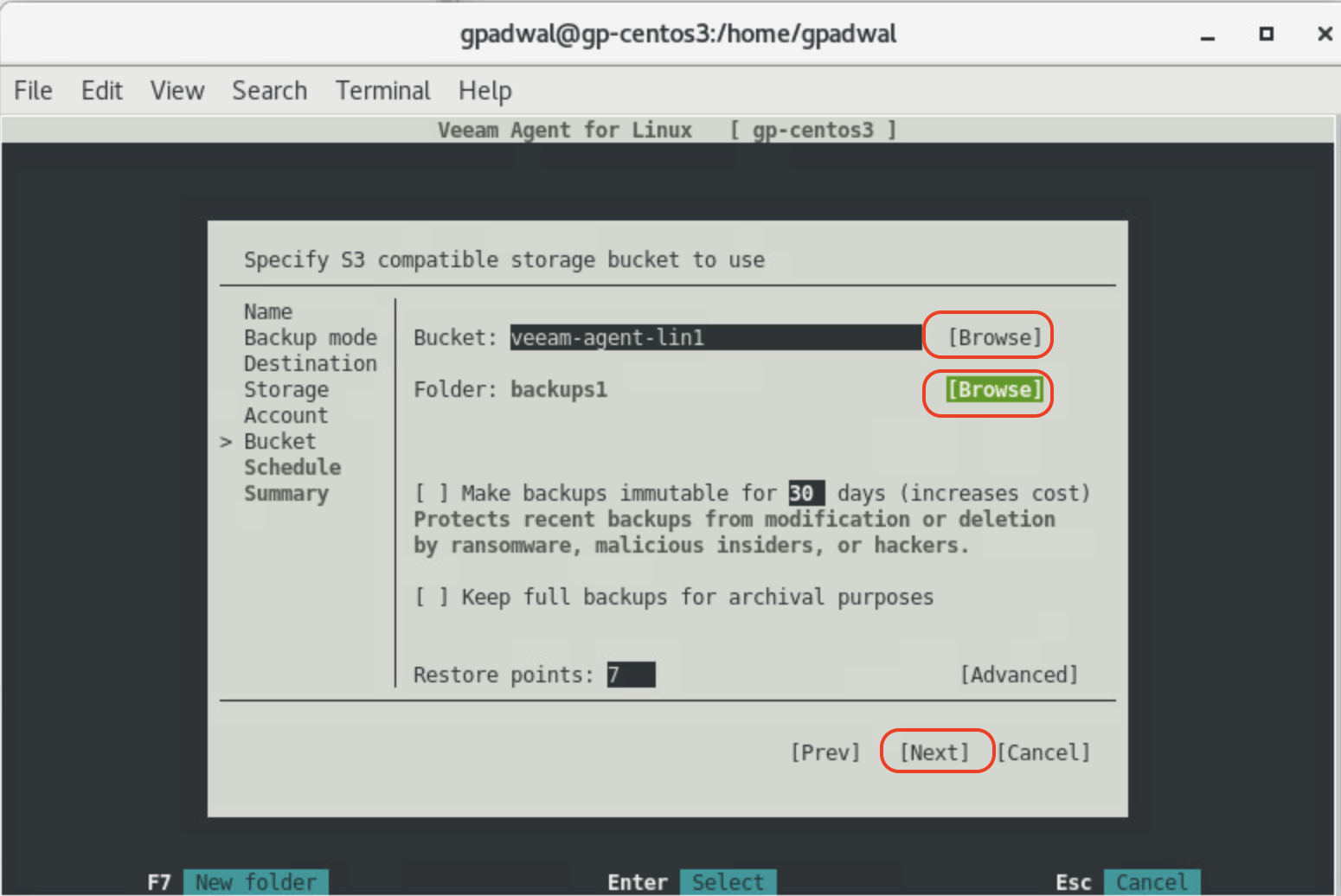The width and height of the screenshot is (1341, 896).
Task: Click the Prev button
Action: (x=825, y=752)
